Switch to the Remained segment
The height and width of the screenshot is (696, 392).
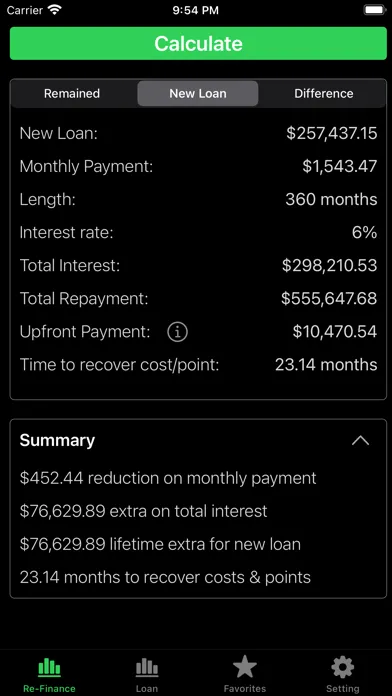[72, 94]
